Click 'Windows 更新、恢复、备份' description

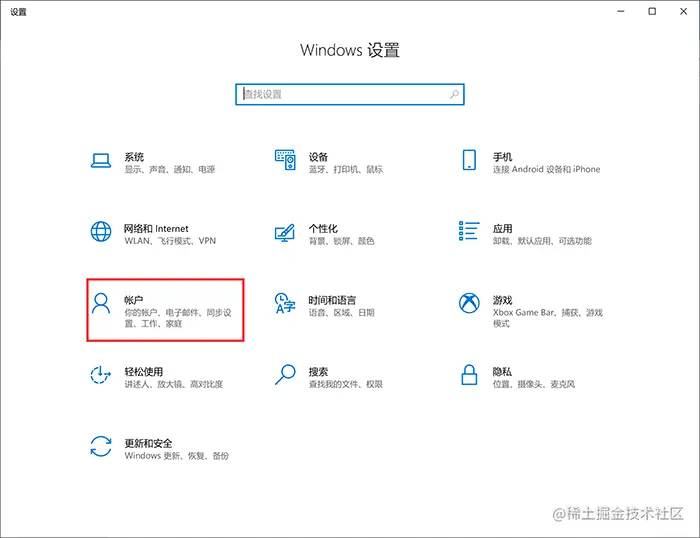tap(176, 456)
